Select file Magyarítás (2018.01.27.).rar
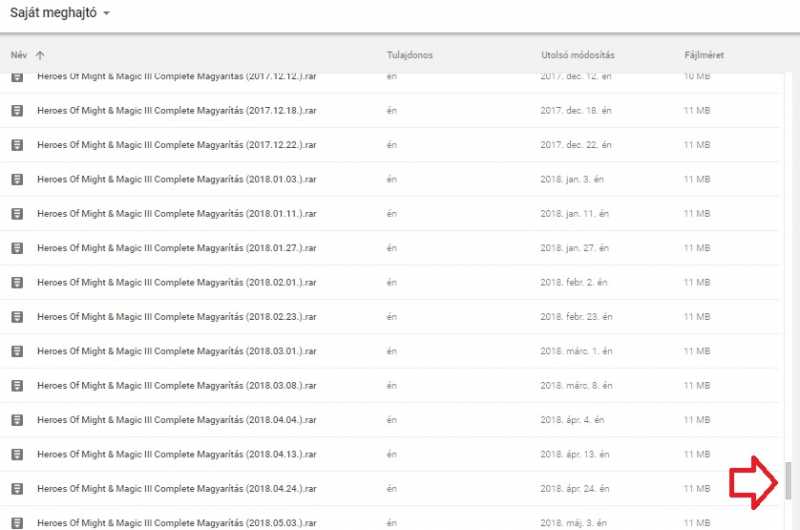Viewport: 800px width, 530px height. tap(177, 248)
